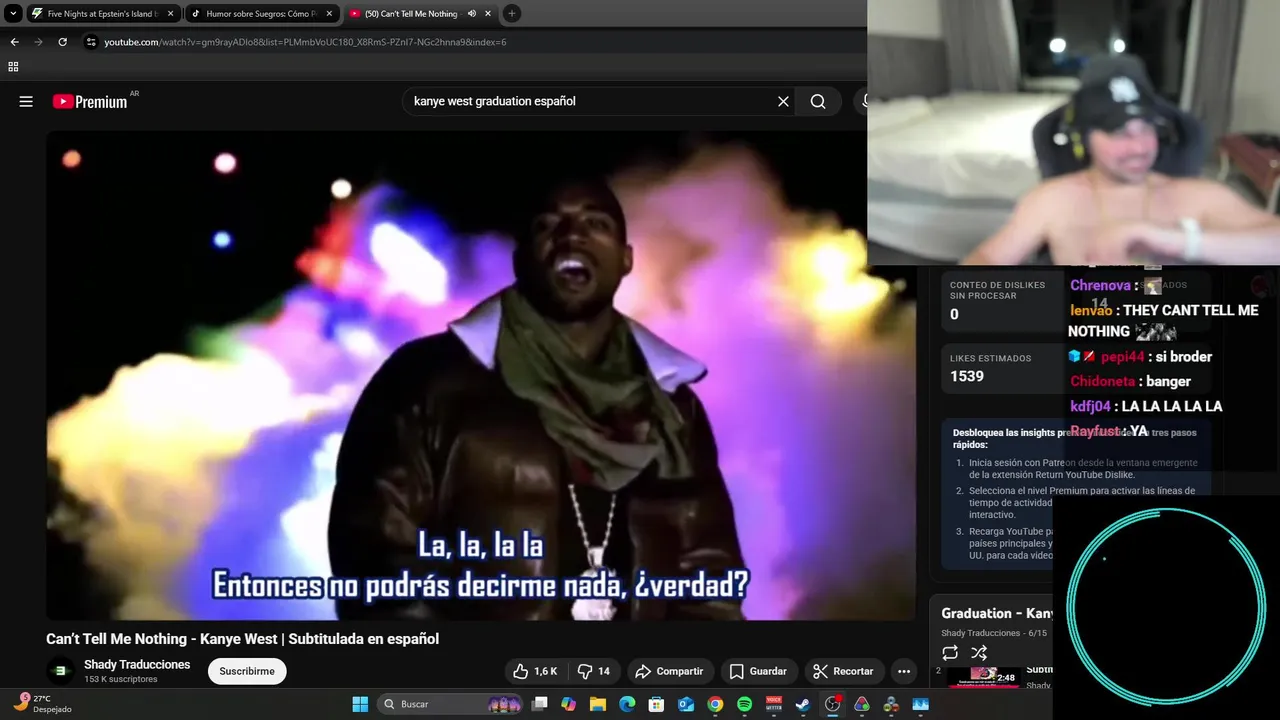Subscribe via the Suscribirme button
The width and height of the screenshot is (1280, 720).
247,671
